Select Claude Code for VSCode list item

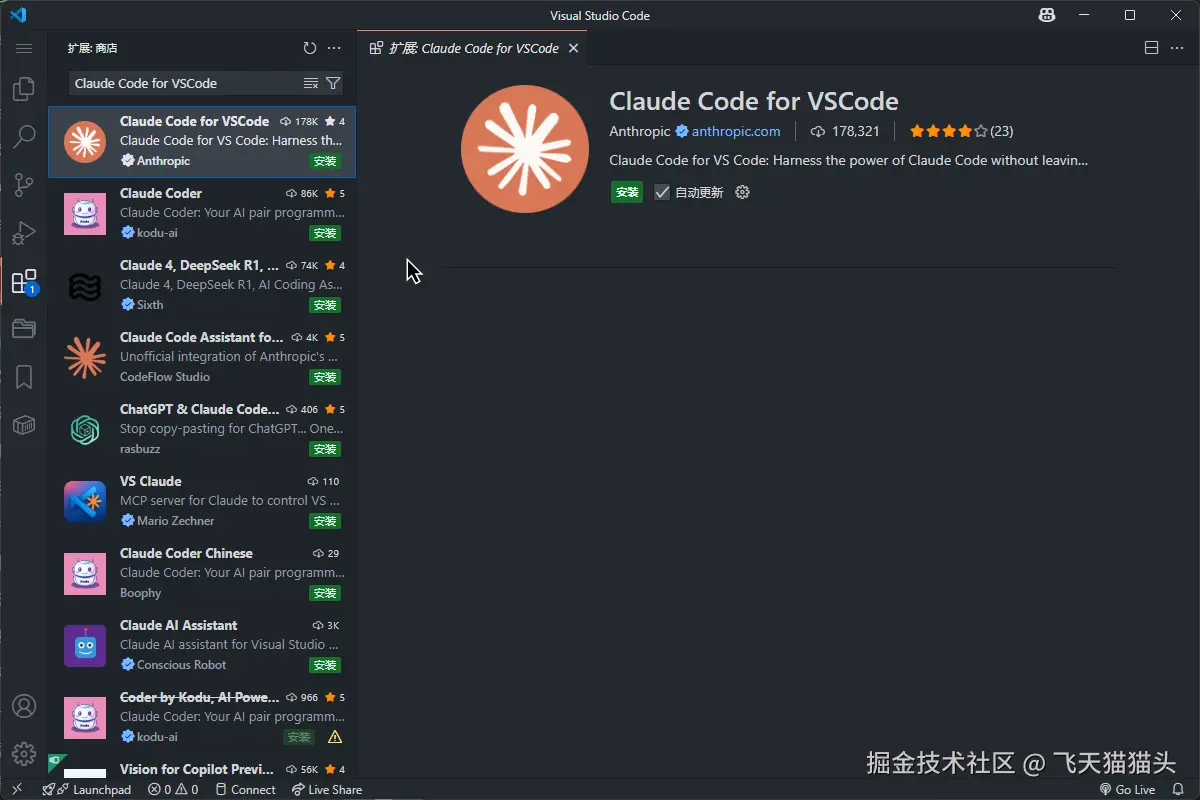pyautogui.click(x=202, y=141)
